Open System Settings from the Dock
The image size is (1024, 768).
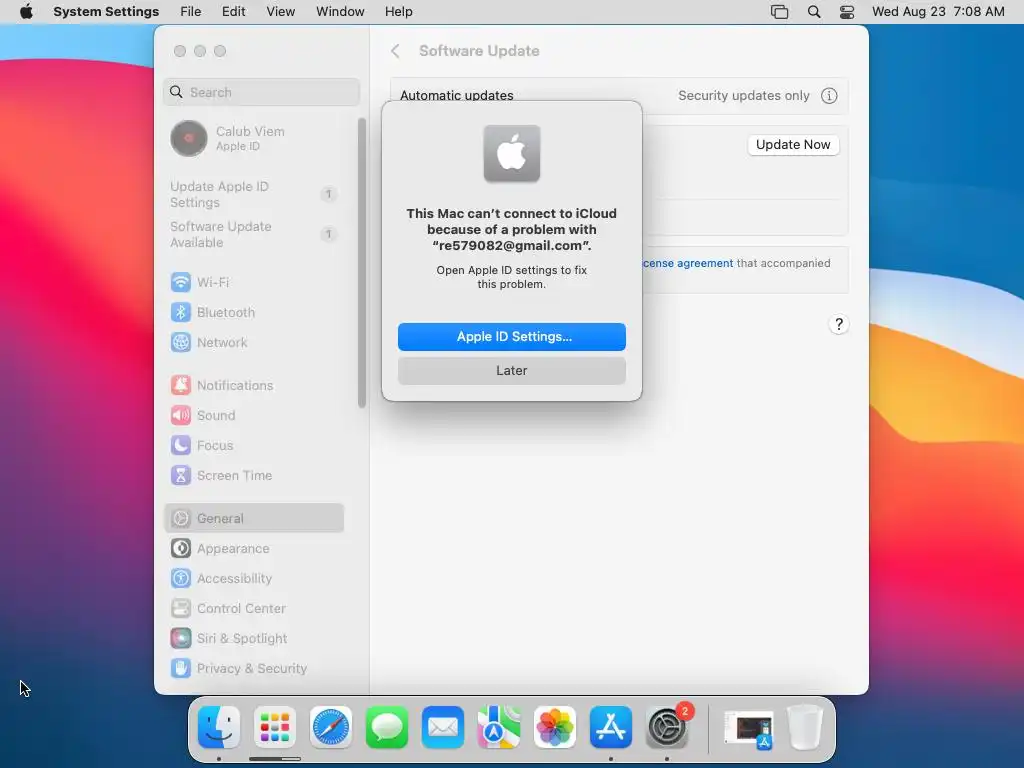pyautogui.click(x=667, y=727)
